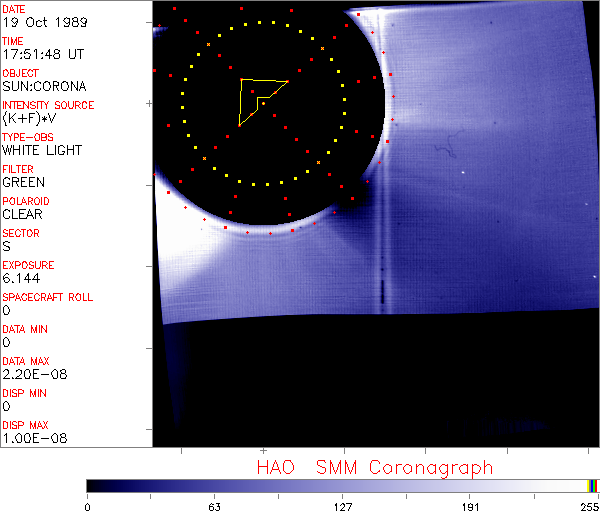Click the WHITE LIGHT observation type
The image size is (600, 512).
click(42, 150)
